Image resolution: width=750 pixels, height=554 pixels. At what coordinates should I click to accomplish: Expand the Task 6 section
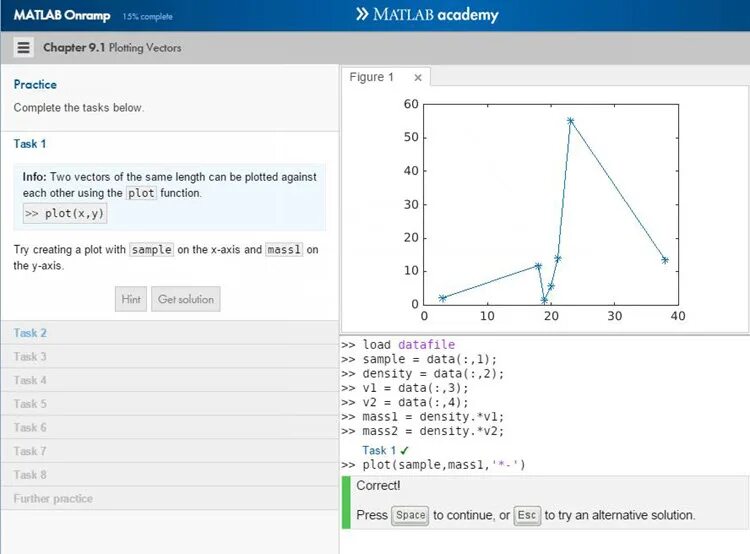[170, 427]
